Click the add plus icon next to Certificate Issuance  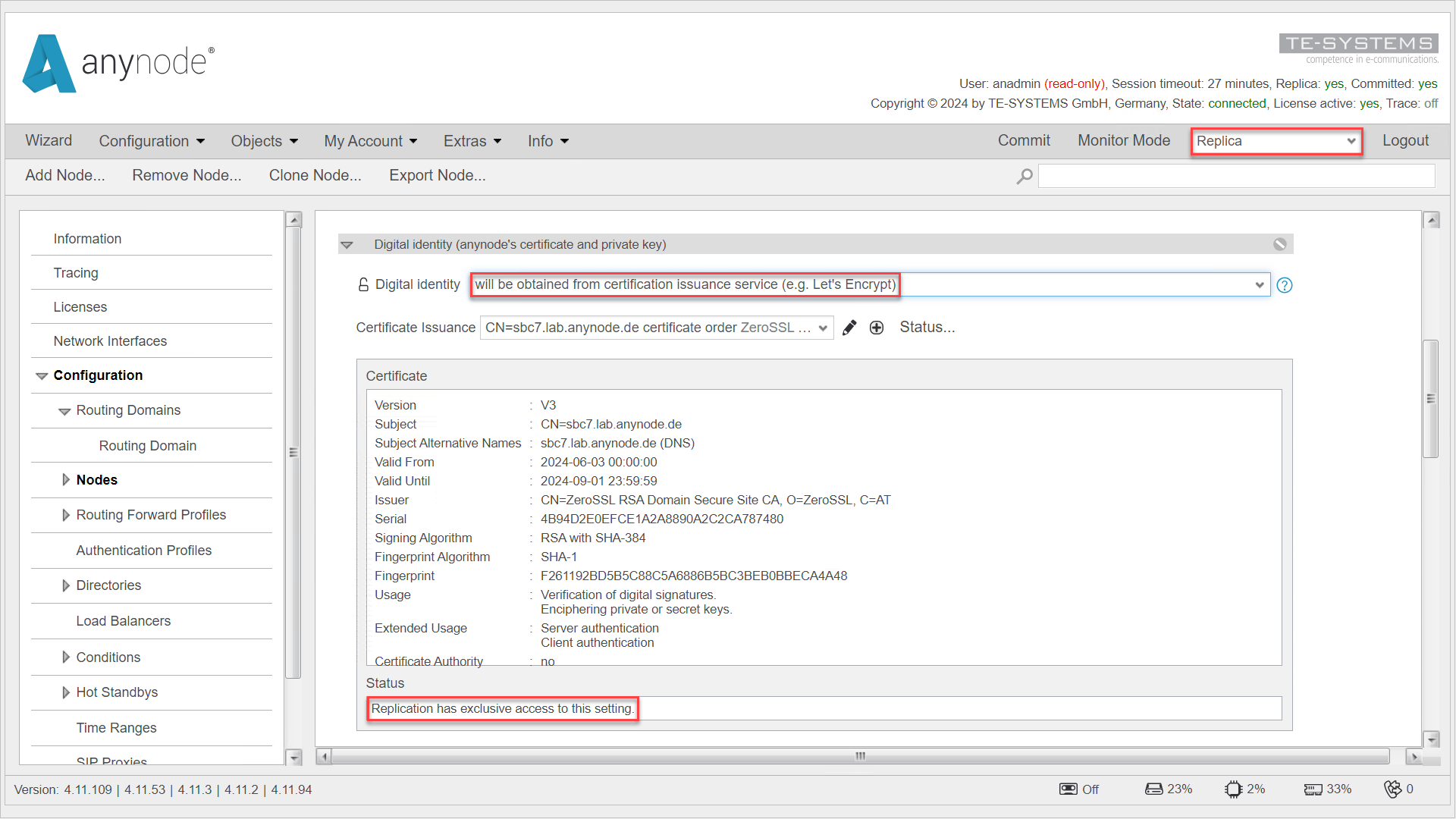[875, 328]
